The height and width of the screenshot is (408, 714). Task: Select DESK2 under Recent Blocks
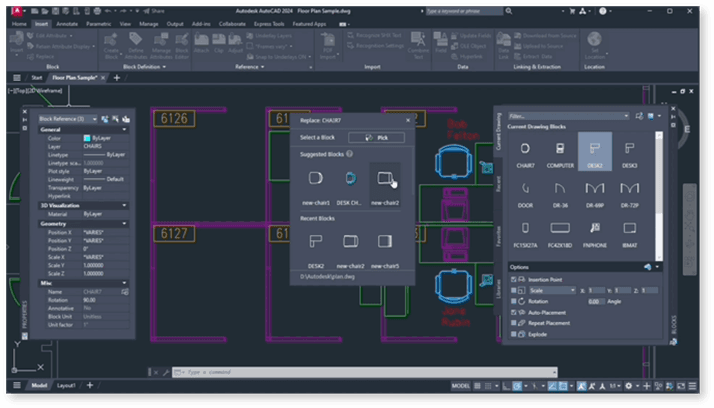click(x=315, y=243)
